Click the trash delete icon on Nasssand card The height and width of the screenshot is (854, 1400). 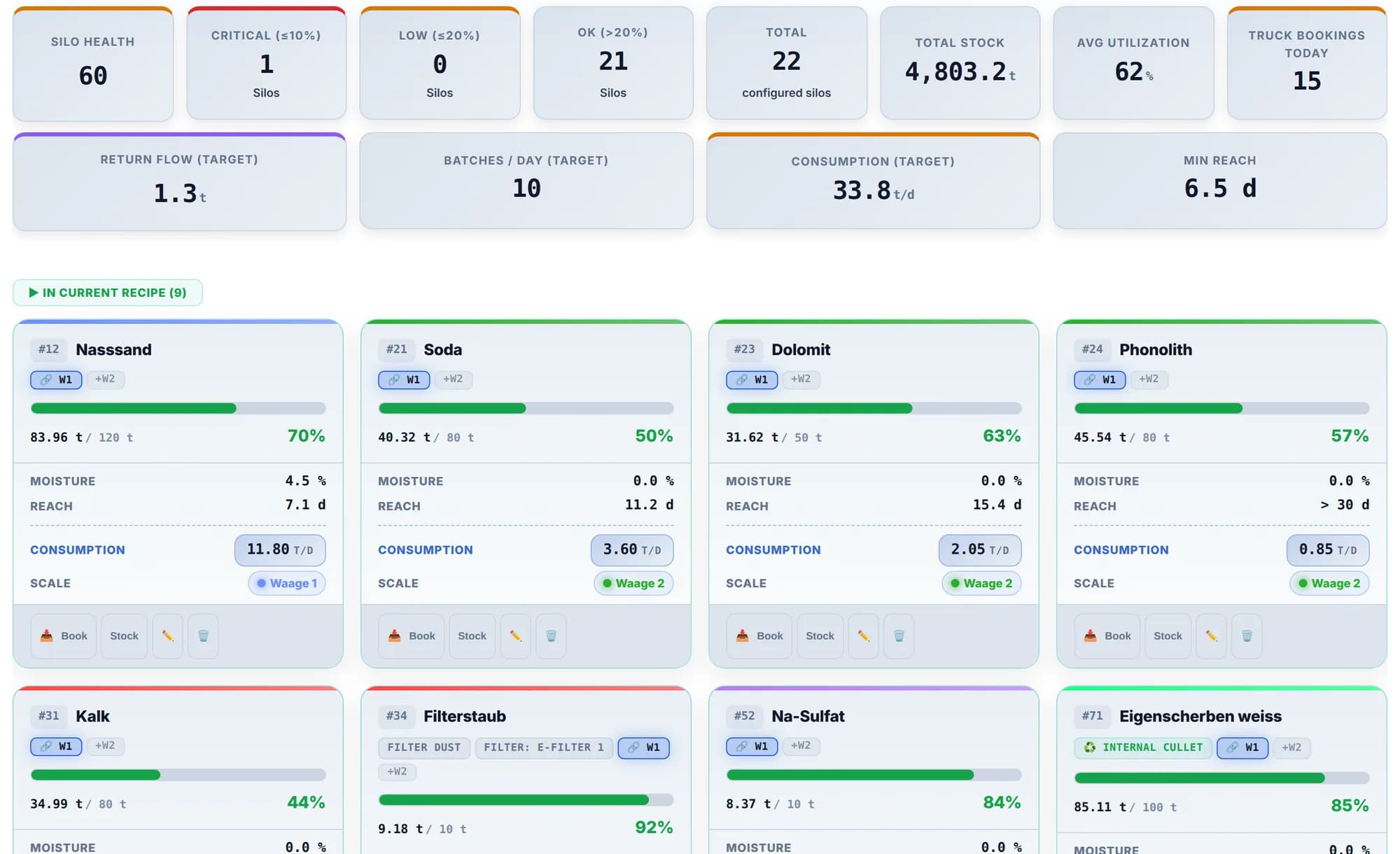(x=203, y=636)
